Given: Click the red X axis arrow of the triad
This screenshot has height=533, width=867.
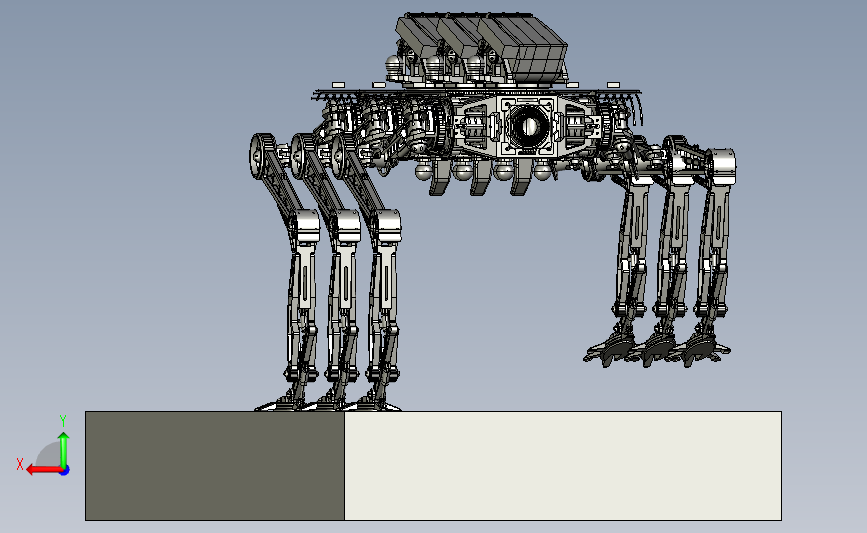Looking at the screenshot, I should tap(44, 470).
